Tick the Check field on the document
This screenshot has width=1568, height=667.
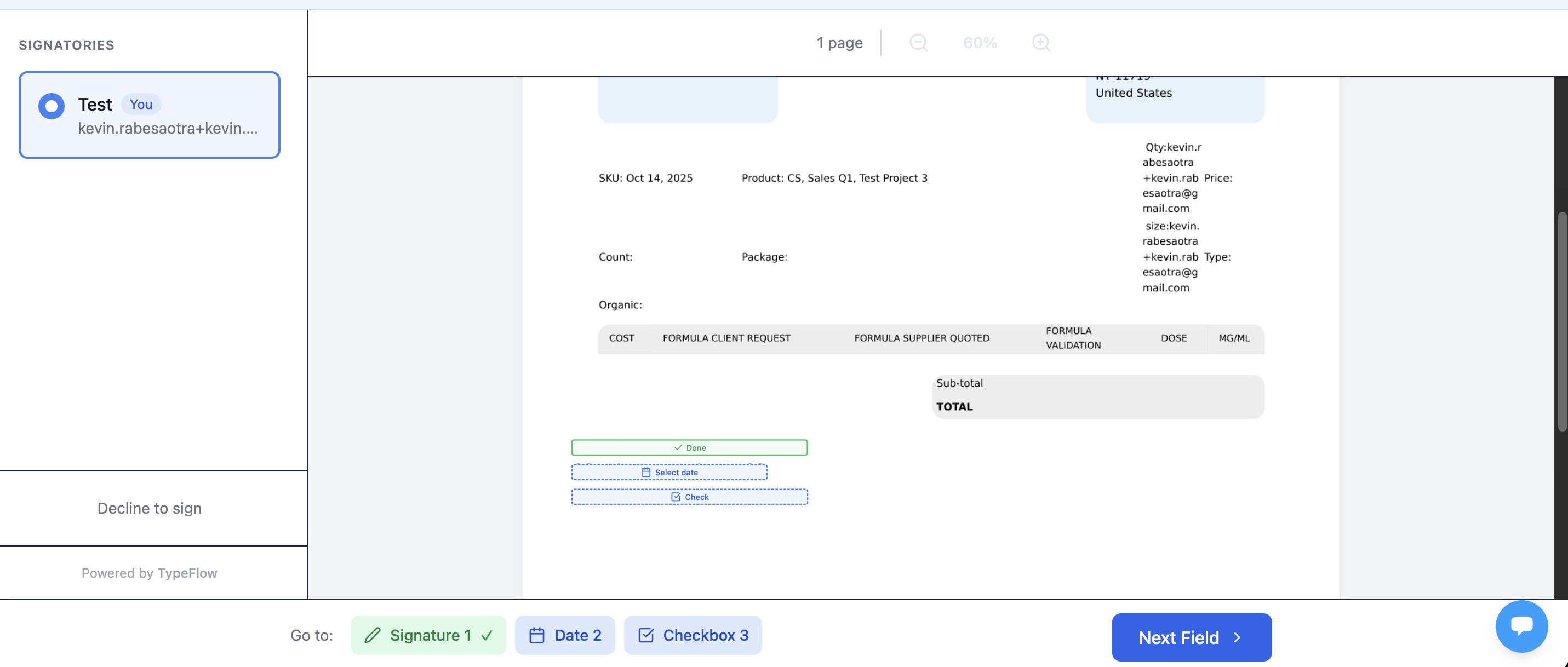click(689, 497)
